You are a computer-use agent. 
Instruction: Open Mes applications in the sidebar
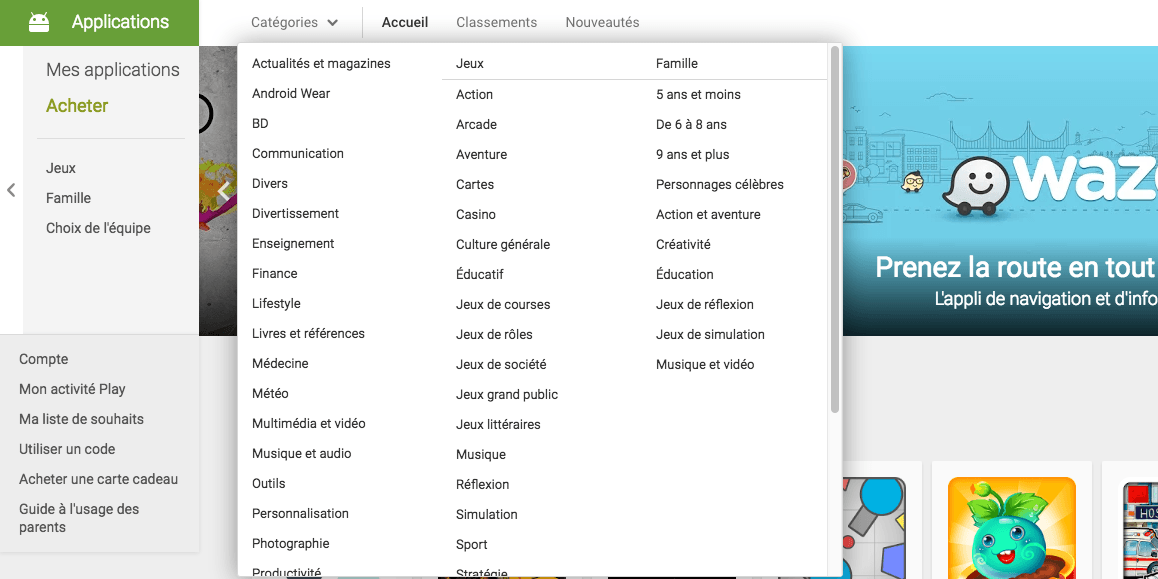pos(113,69)
